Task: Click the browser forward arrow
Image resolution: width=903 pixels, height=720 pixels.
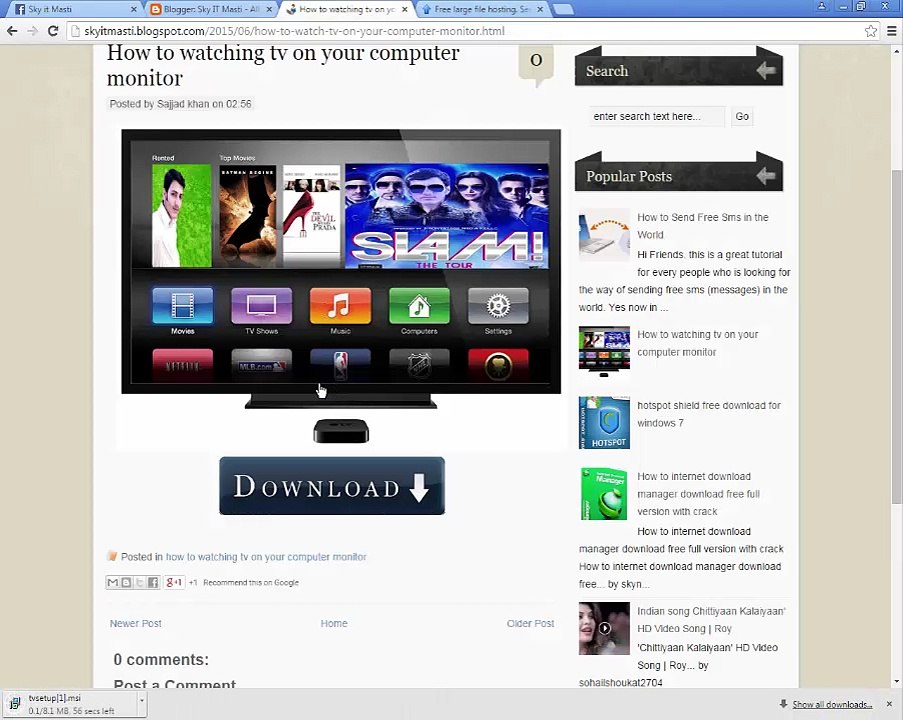Action: (32, 31)
